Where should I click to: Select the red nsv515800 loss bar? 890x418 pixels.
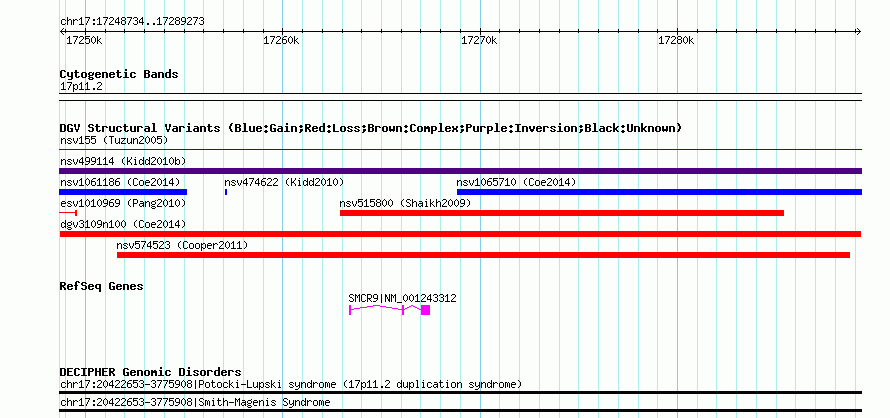[562, 213]
